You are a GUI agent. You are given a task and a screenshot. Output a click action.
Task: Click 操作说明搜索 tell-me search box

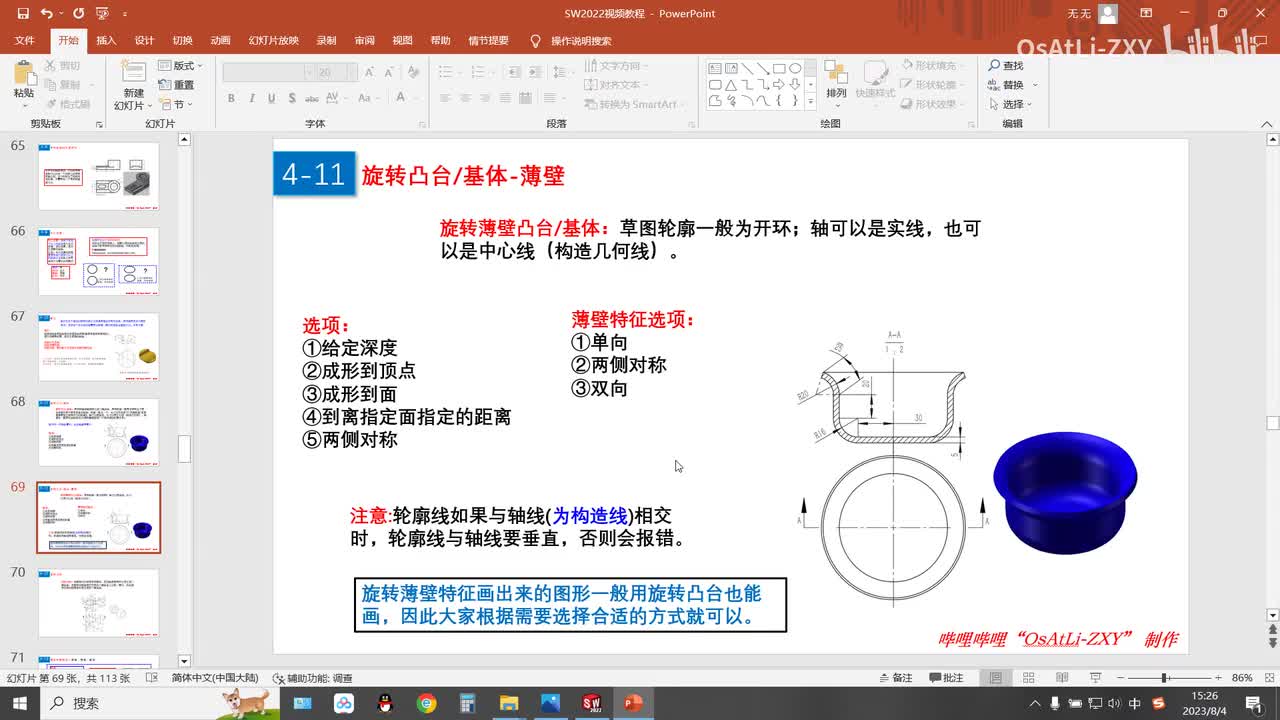tap(580, 41)
